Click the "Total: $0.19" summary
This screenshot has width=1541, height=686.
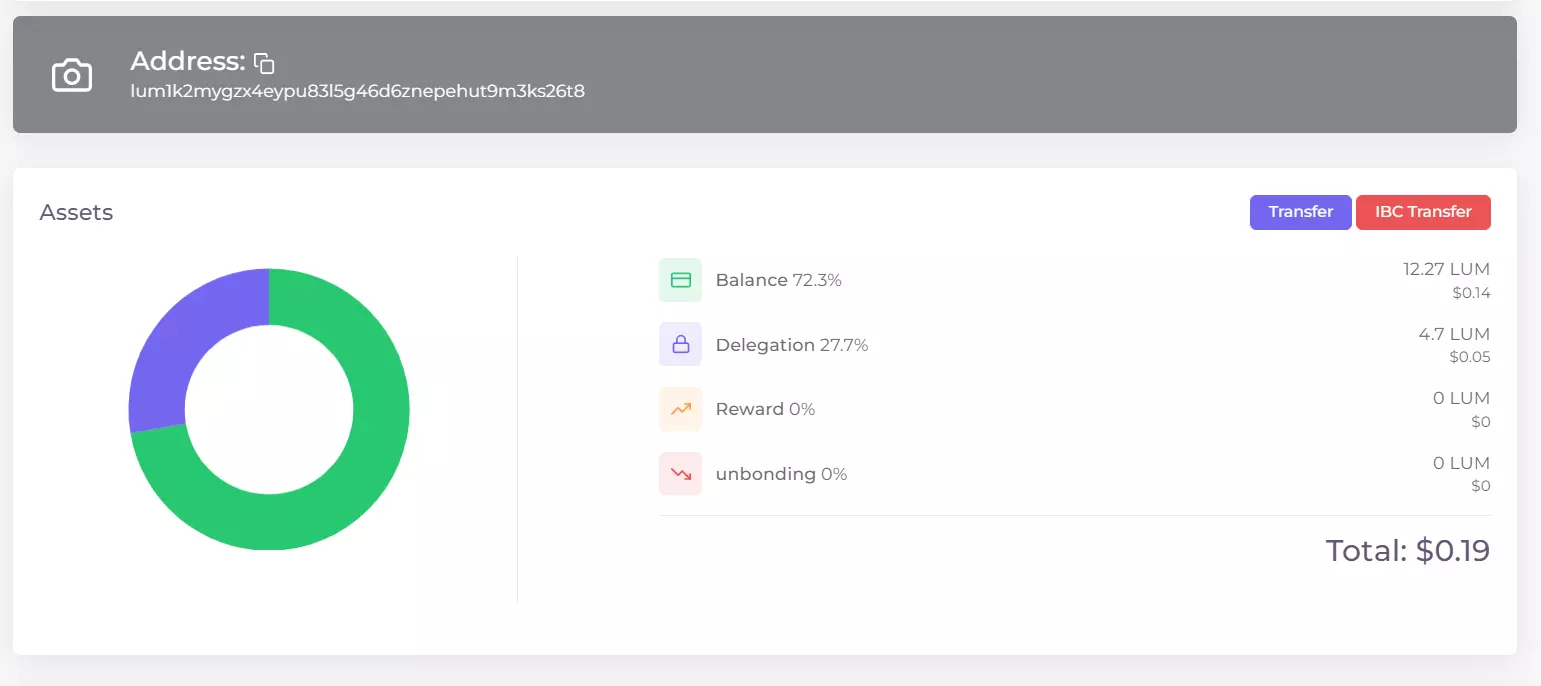click(x=1408, y=550)
